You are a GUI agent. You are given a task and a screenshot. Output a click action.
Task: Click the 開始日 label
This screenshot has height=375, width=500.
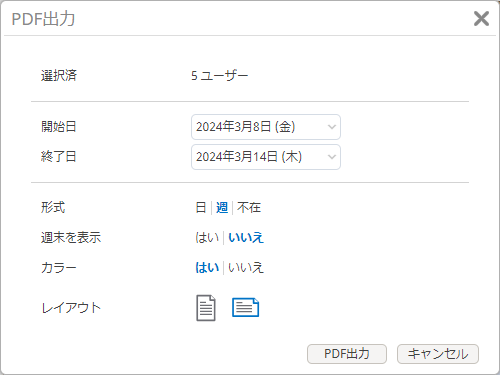59,127
